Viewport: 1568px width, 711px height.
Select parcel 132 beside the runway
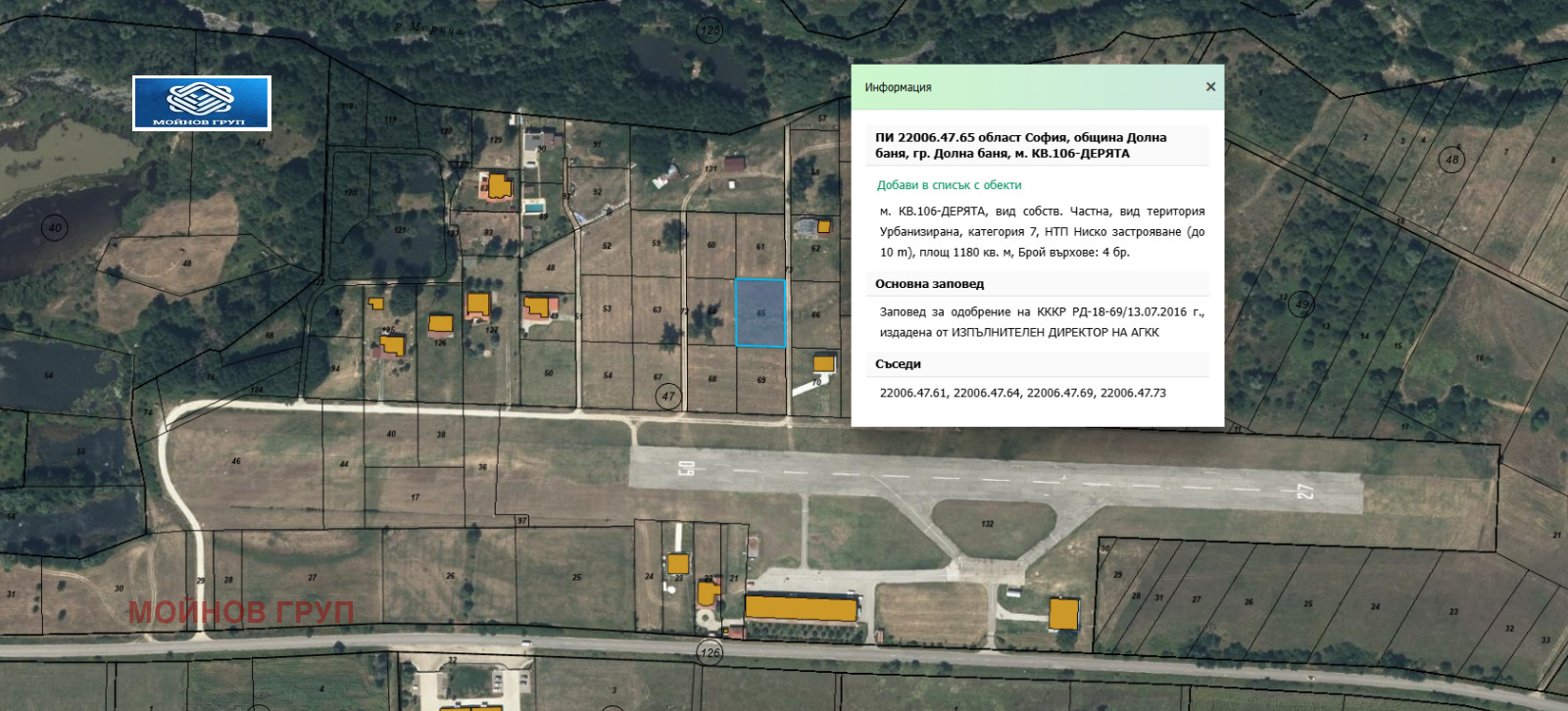pos(987,524)
